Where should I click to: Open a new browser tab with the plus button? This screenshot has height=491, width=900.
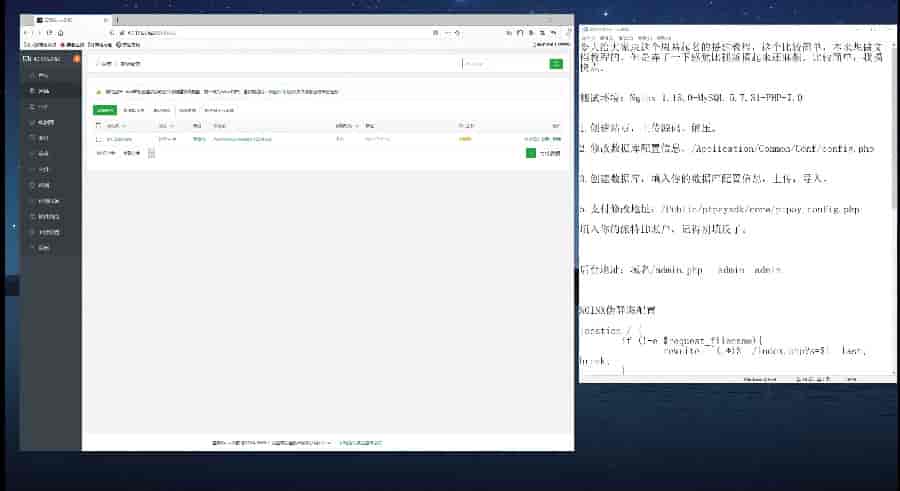(118, 20)
